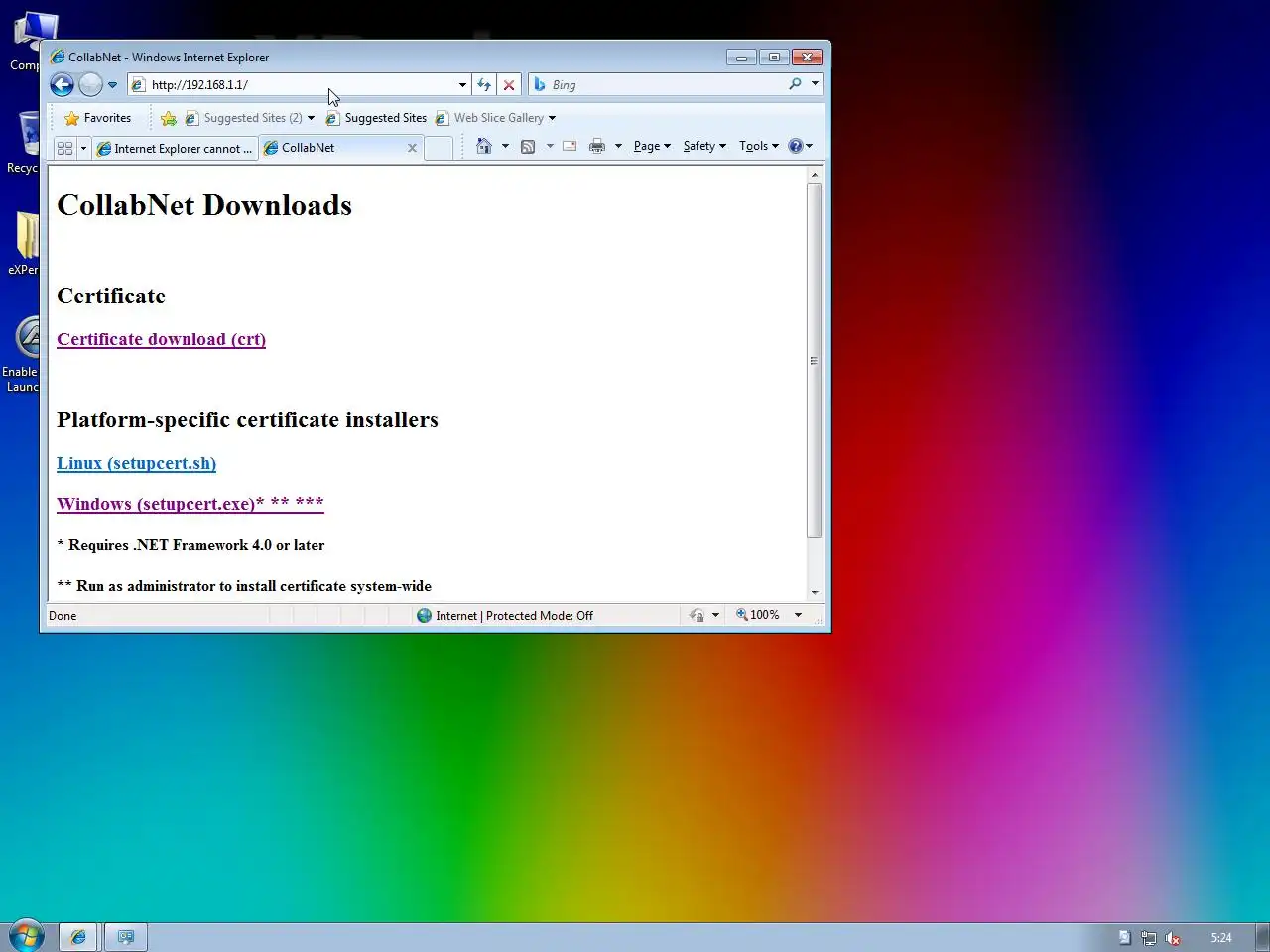This screenshot has height=952, width=1270.
Task: Open the Certificate download (crt) link
Action: point(161,339)
